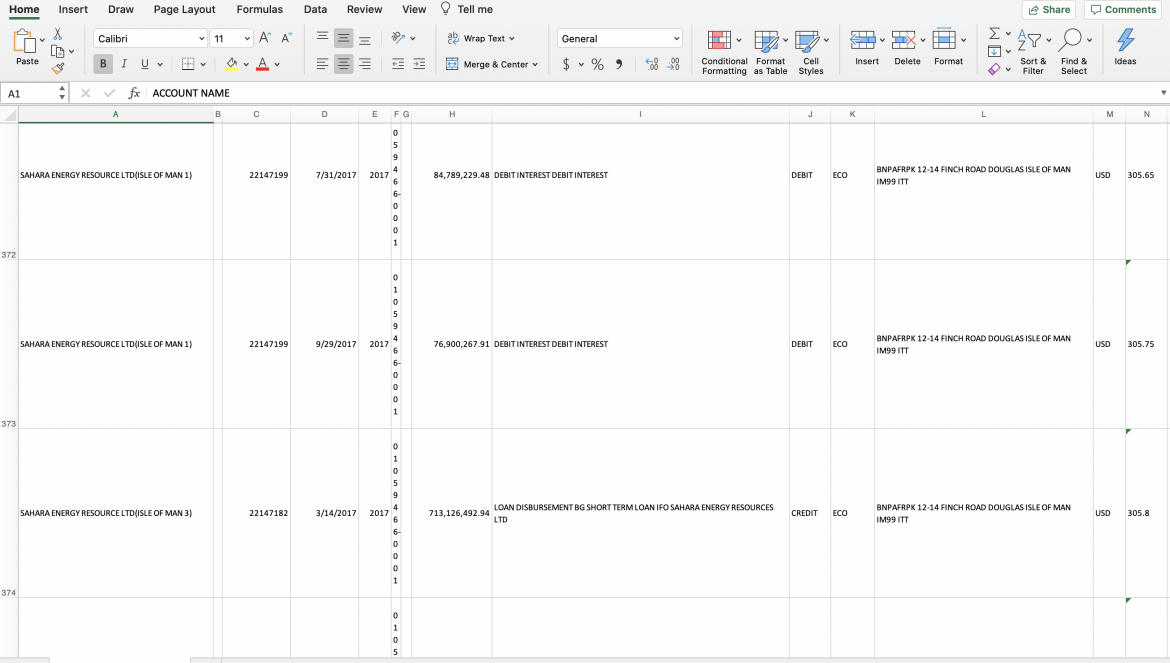Expand Wrap Text options arrow
This screenshot has height=663, width=1170.
[512, 39]
